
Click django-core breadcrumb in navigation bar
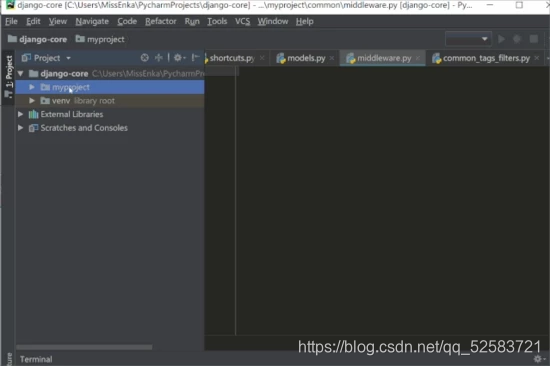[37, 39]
